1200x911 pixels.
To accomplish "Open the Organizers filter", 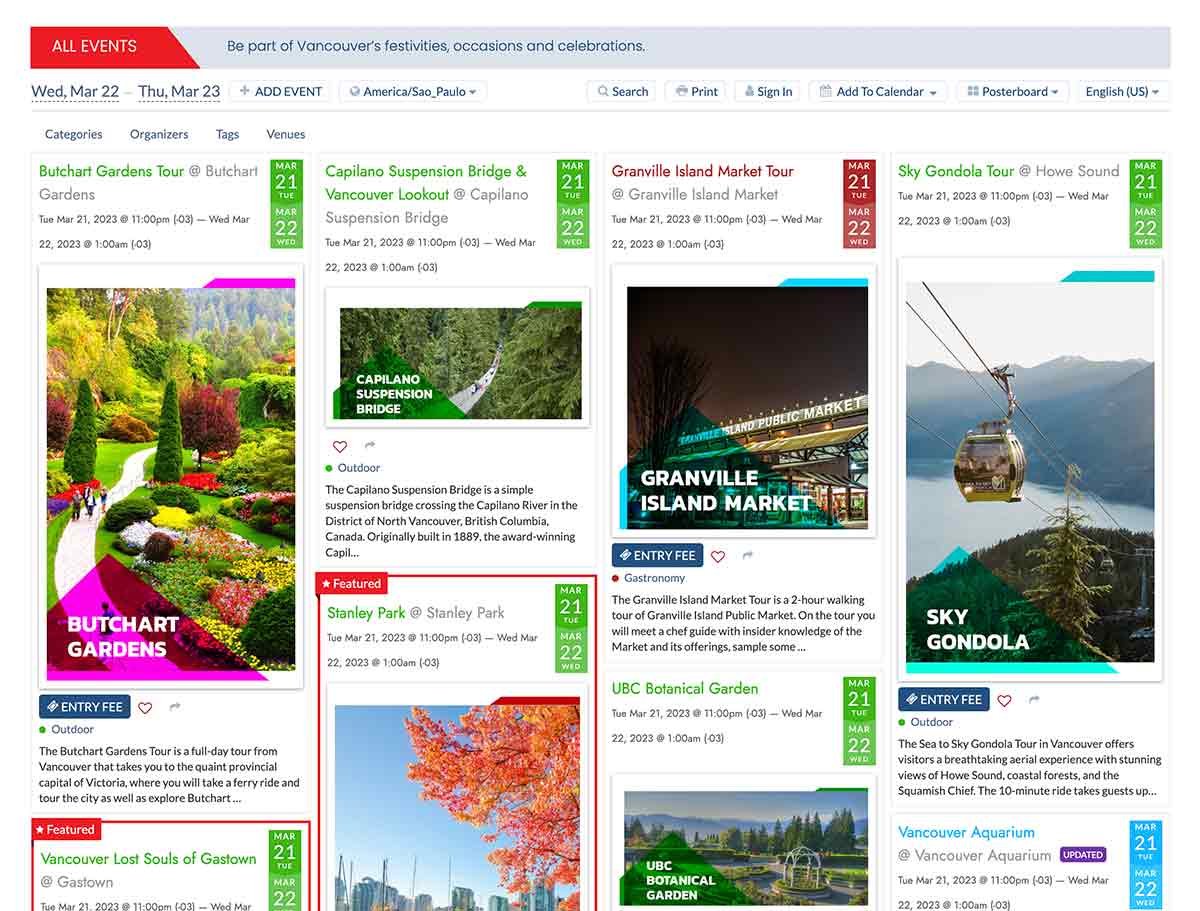I will coord(159,134).
